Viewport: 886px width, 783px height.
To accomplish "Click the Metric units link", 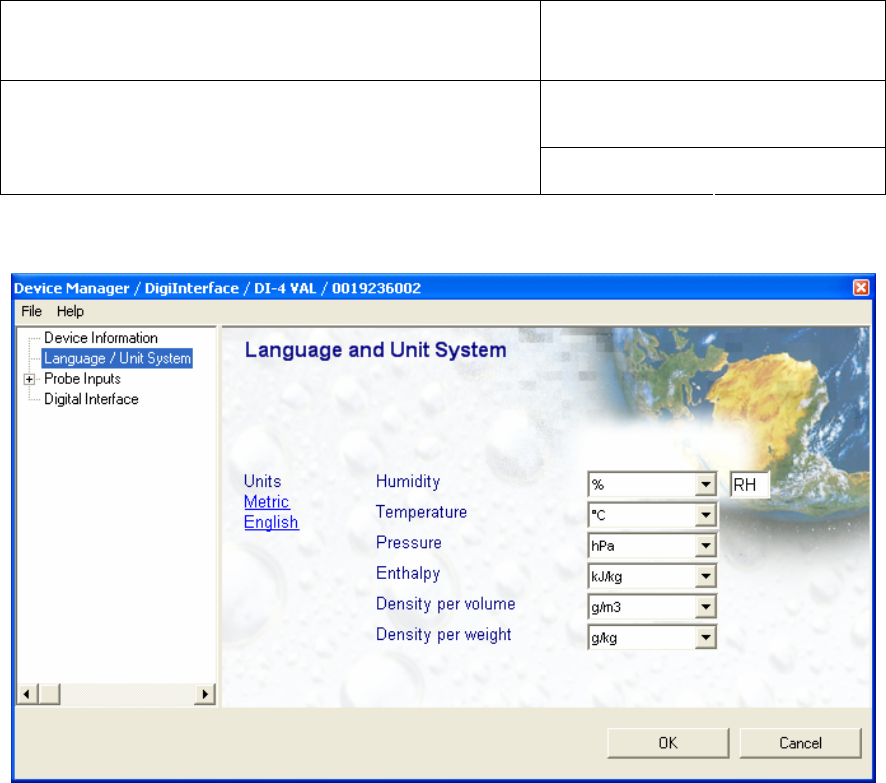I will (266, 502).
